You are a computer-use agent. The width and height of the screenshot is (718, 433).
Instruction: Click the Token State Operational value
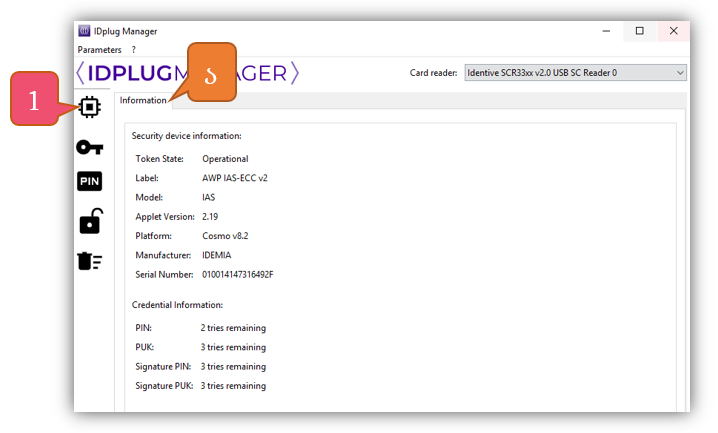[225, 159]
